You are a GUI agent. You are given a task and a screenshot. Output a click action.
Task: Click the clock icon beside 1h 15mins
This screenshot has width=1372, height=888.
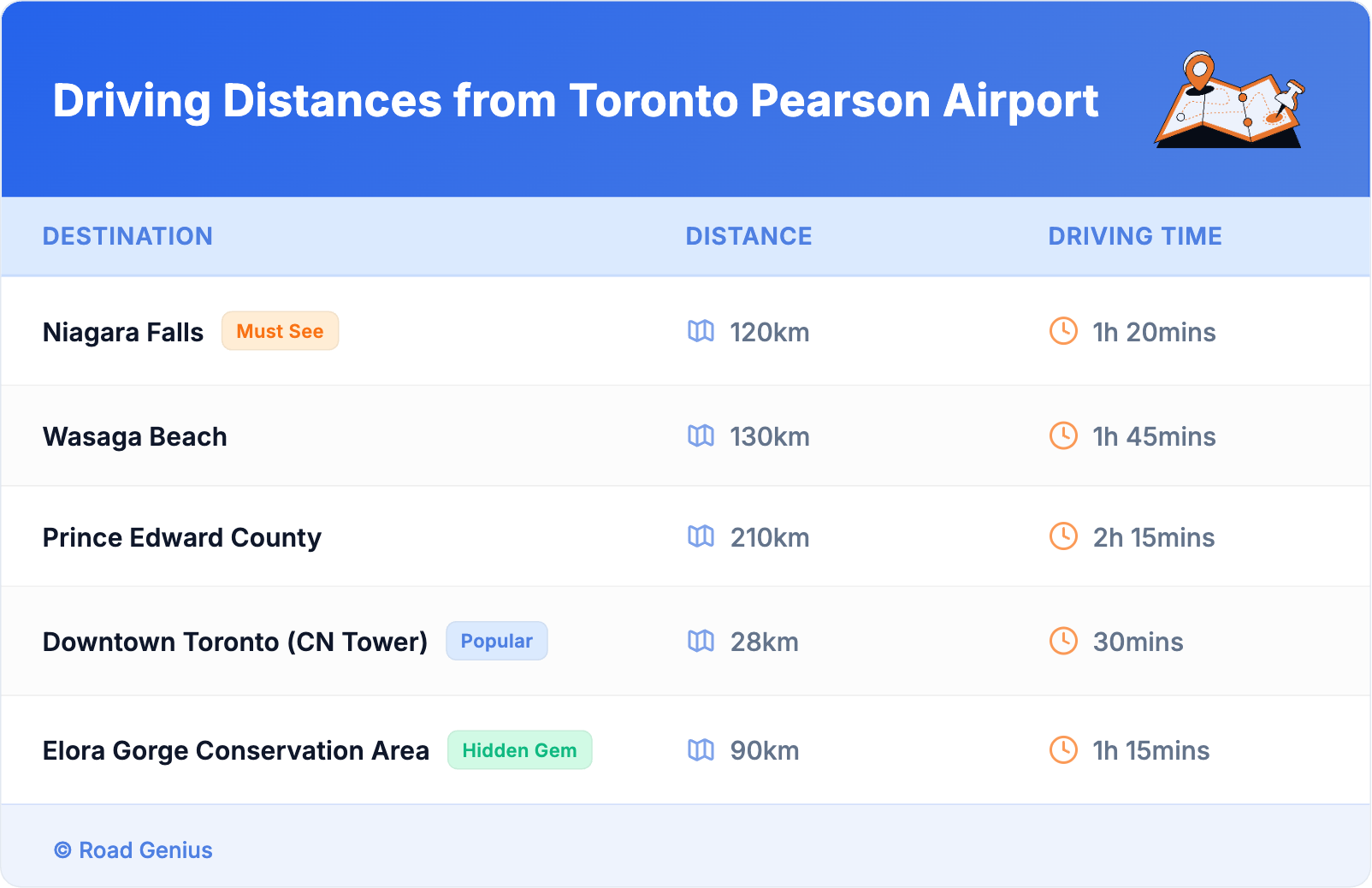(1063, 750)
